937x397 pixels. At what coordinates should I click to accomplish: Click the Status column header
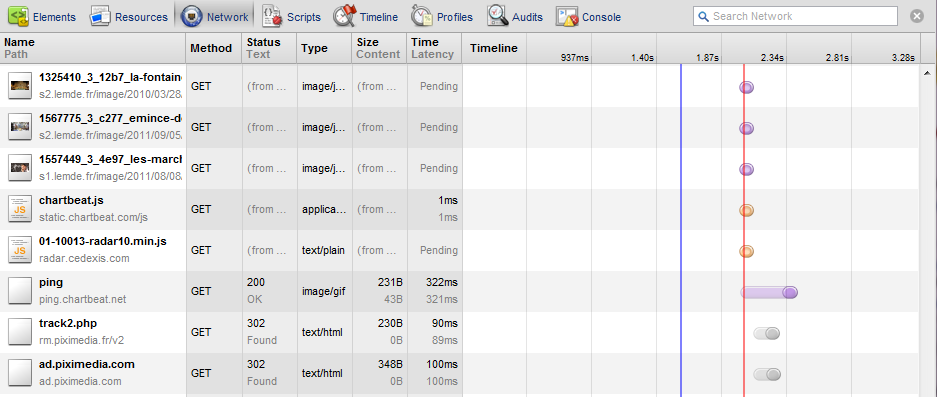(269, 48)
